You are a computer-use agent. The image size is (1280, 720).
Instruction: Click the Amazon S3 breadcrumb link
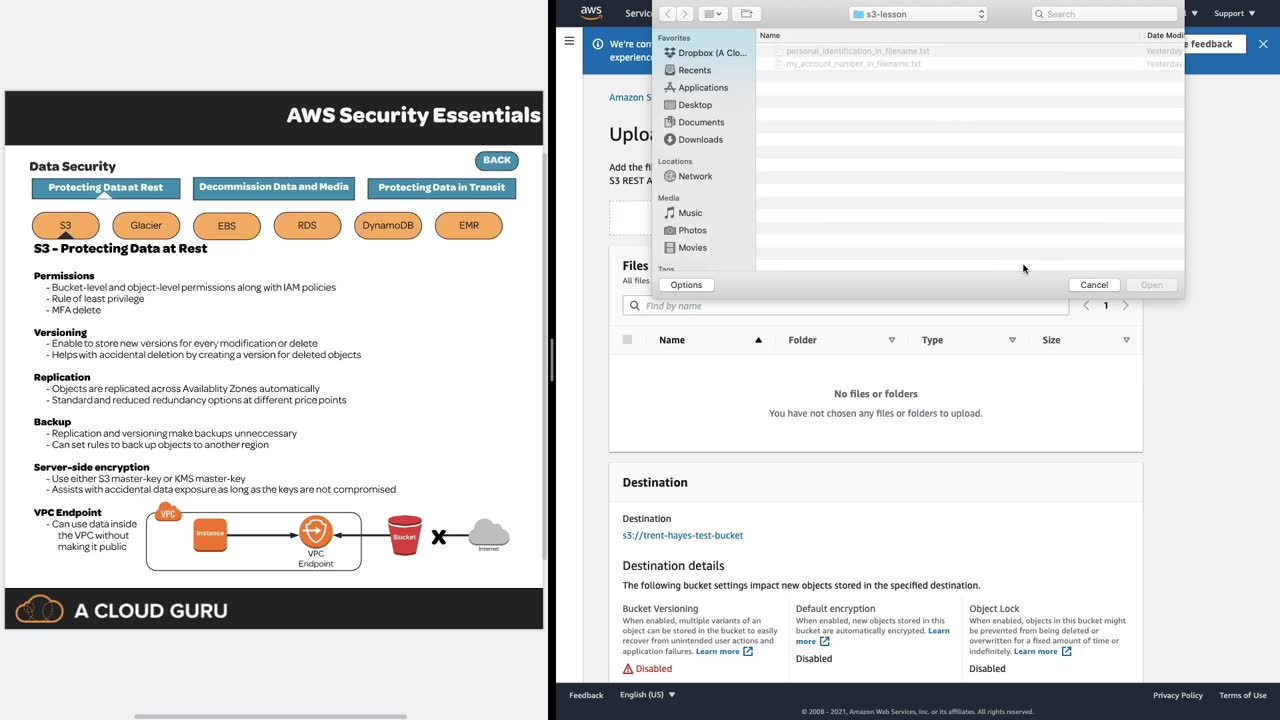coord(631,98)
